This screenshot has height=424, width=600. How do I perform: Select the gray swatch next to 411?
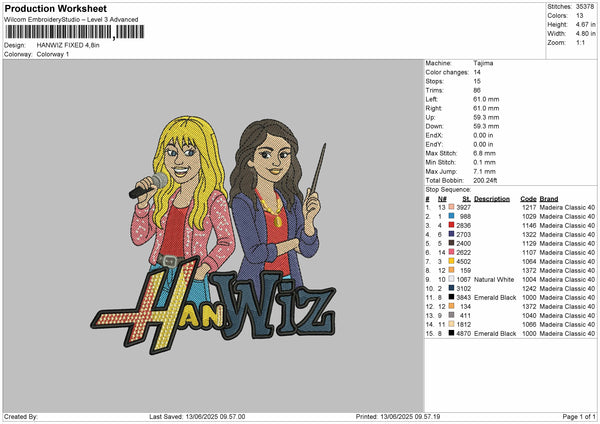coord(451,315)
